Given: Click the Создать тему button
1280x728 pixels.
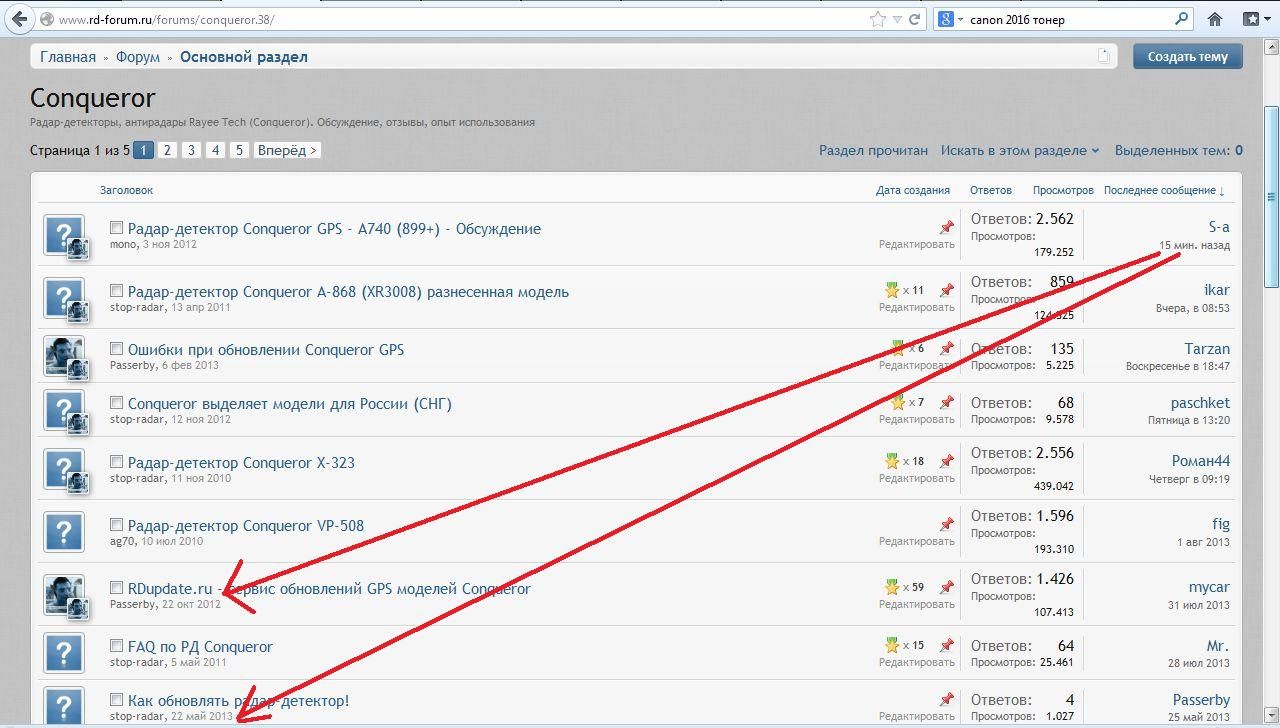Looking at the screenshot, I should point(1188,56).
